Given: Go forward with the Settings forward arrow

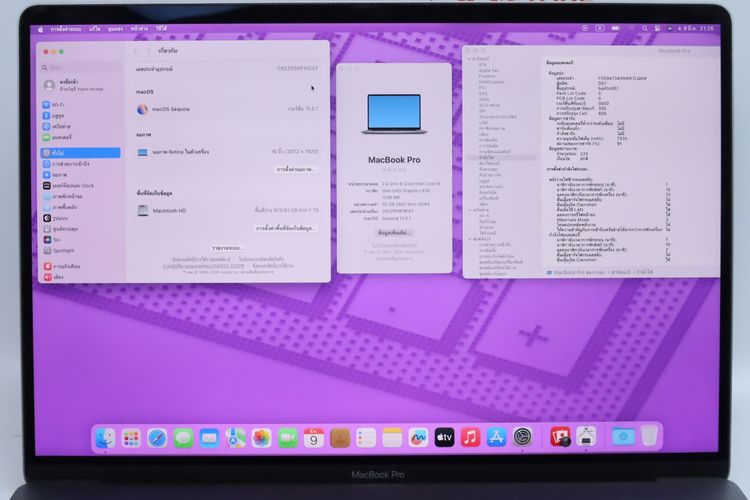Looking at the screenshot, I should coord(149,51).
